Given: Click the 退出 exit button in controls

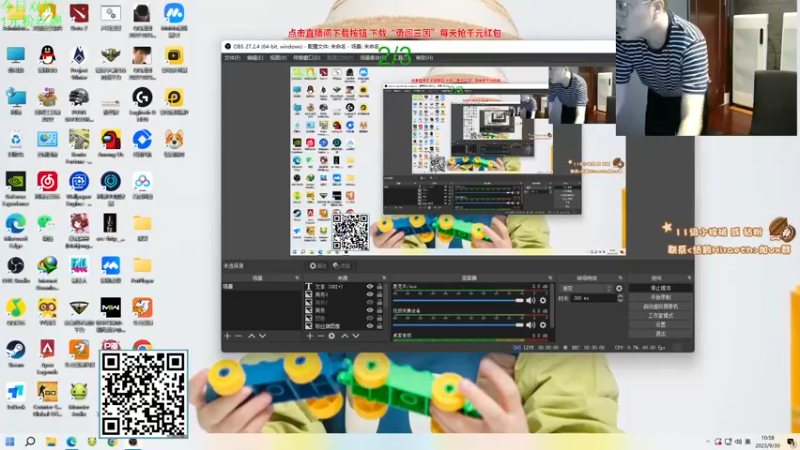Looking at the screenshot, I should click(x=661, y=334).
